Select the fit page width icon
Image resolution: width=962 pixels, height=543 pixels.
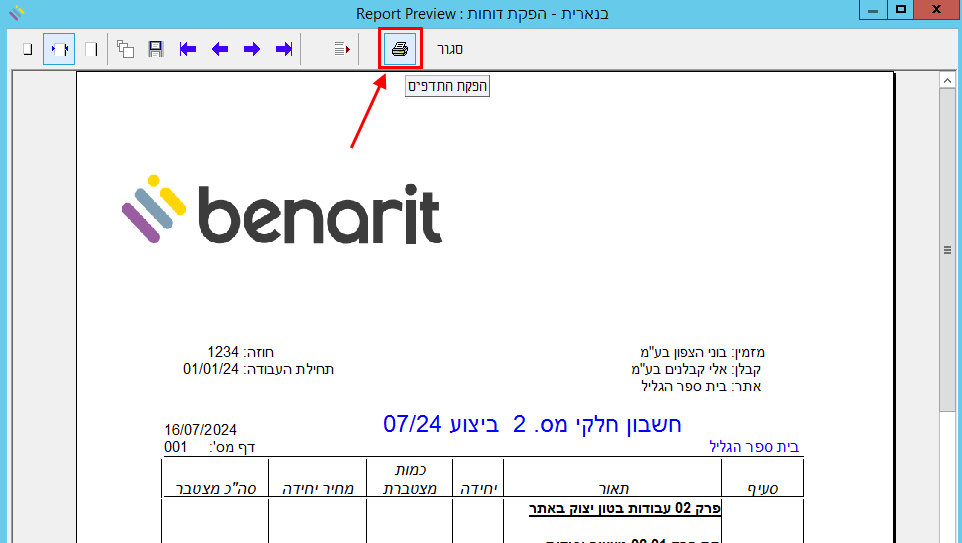[59, 49]
